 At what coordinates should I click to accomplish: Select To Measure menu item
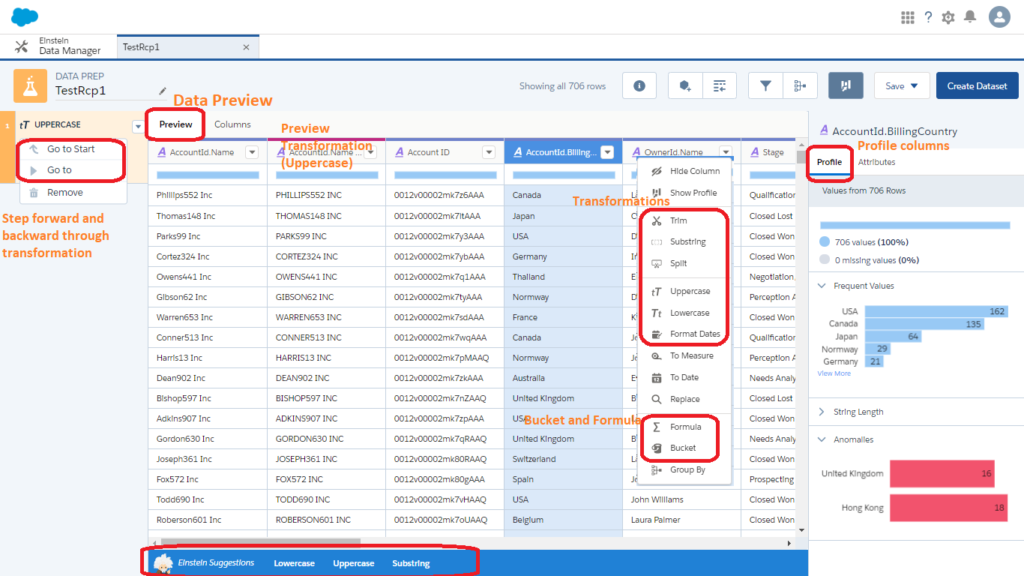(x=685, y=356)
